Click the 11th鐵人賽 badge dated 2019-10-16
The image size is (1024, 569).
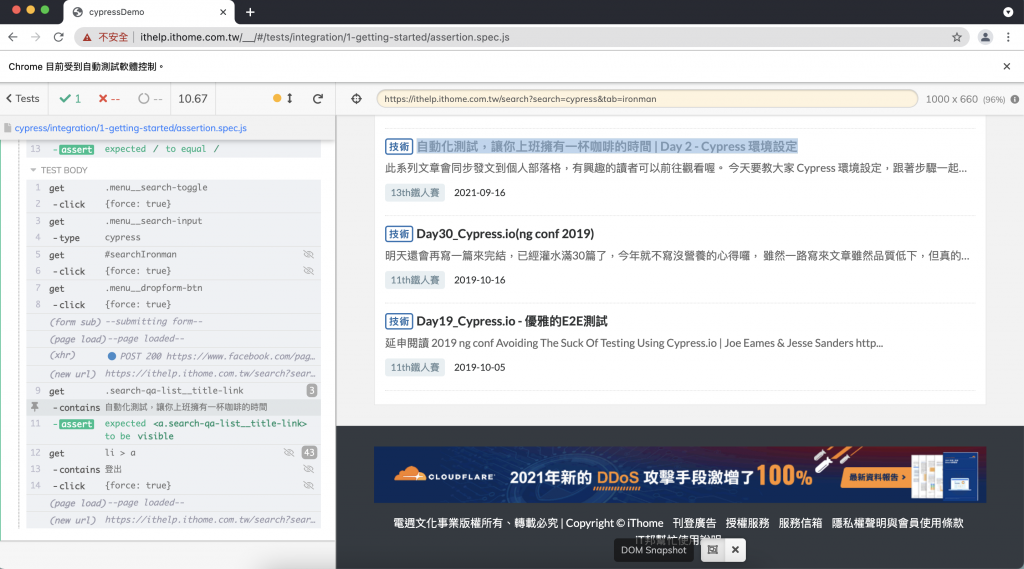tap(415, 280)
